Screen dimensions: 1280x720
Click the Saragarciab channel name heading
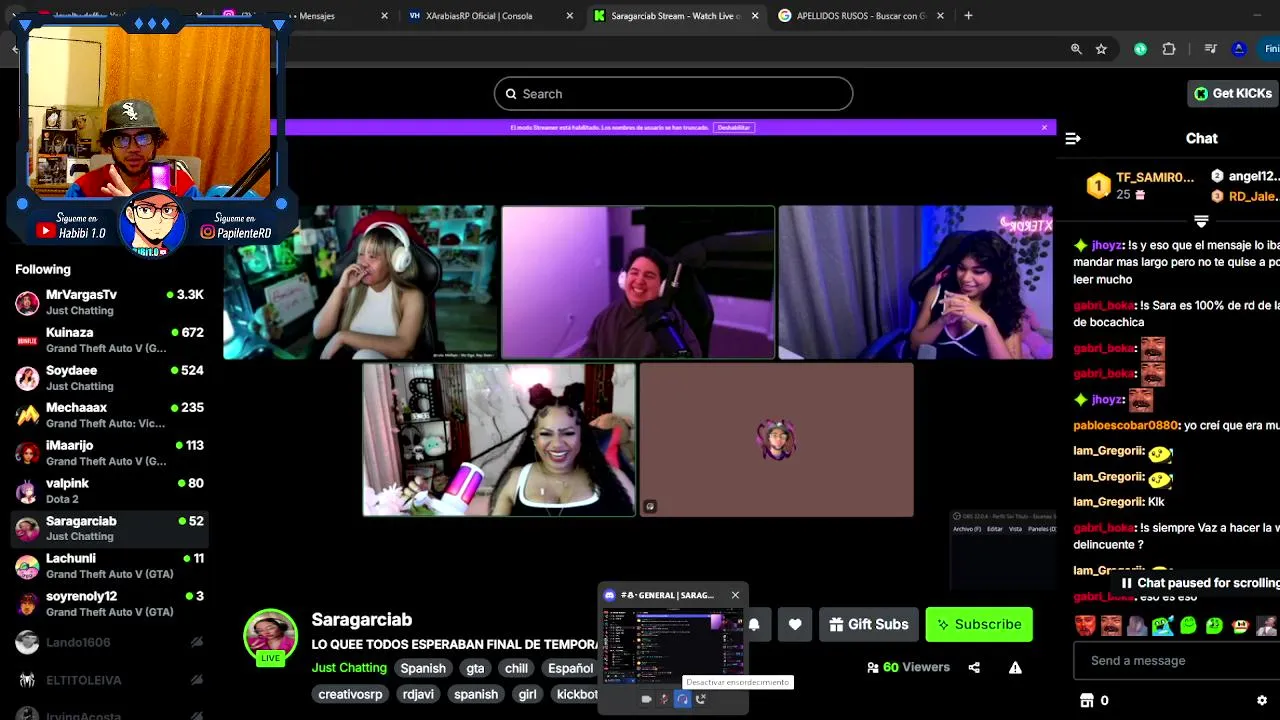pos(361,620)
